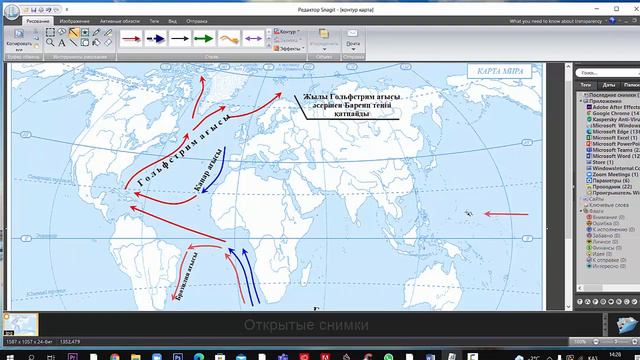This screenshot has height=360, width=640.
Task: Select the Highlighter tool
Action: click(108, 33)
